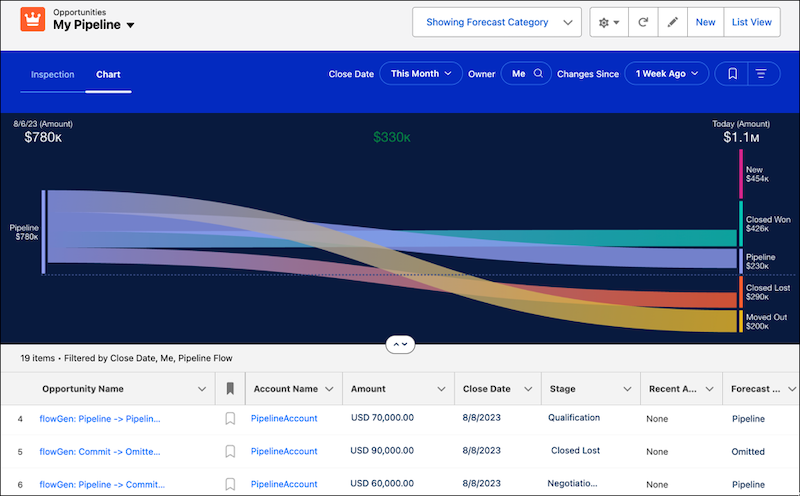The height and width of the screenshot is (496, 800).
Task: Toggle the bookmark for row 4
Action: click(x=229, y=418)
